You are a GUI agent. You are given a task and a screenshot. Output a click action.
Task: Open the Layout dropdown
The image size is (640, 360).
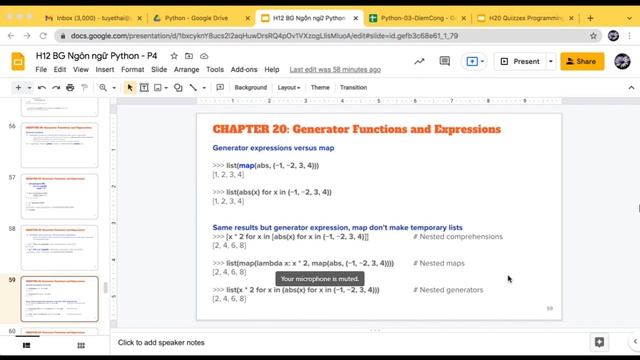pyautogui.click(x=289, y=87)
